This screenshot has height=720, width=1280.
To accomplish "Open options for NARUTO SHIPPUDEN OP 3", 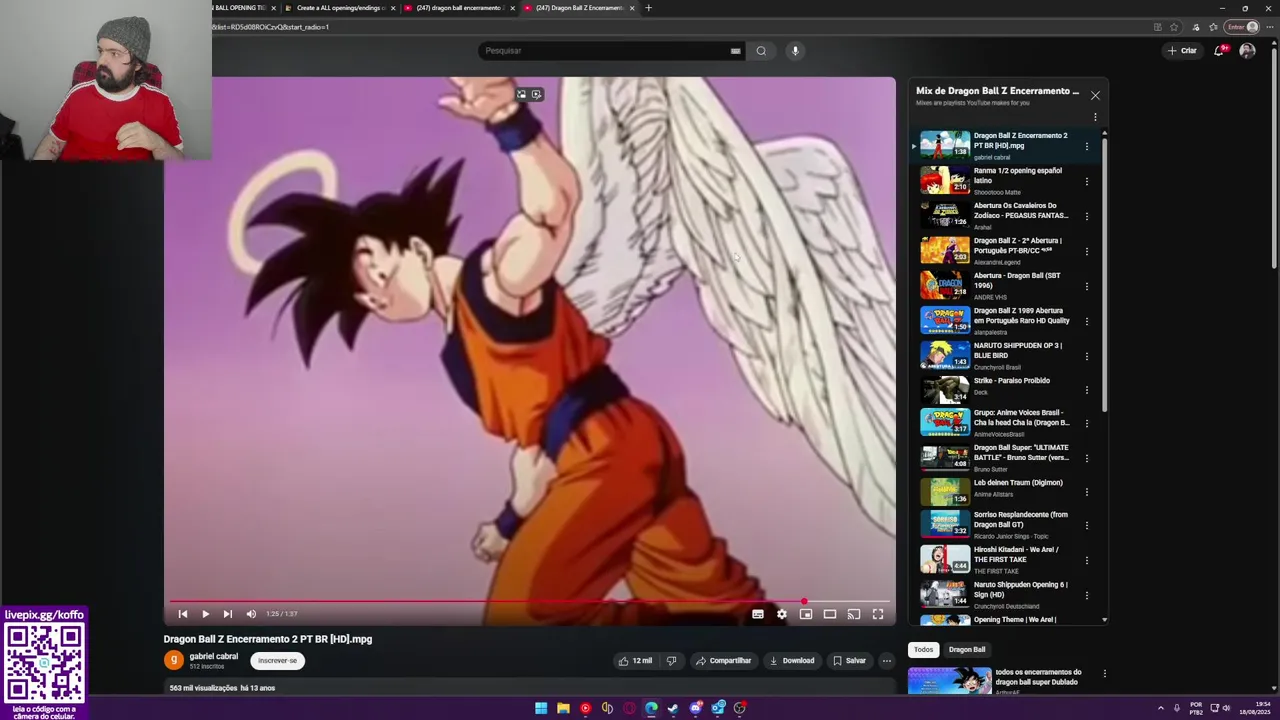I will [x=1087, y=356].
